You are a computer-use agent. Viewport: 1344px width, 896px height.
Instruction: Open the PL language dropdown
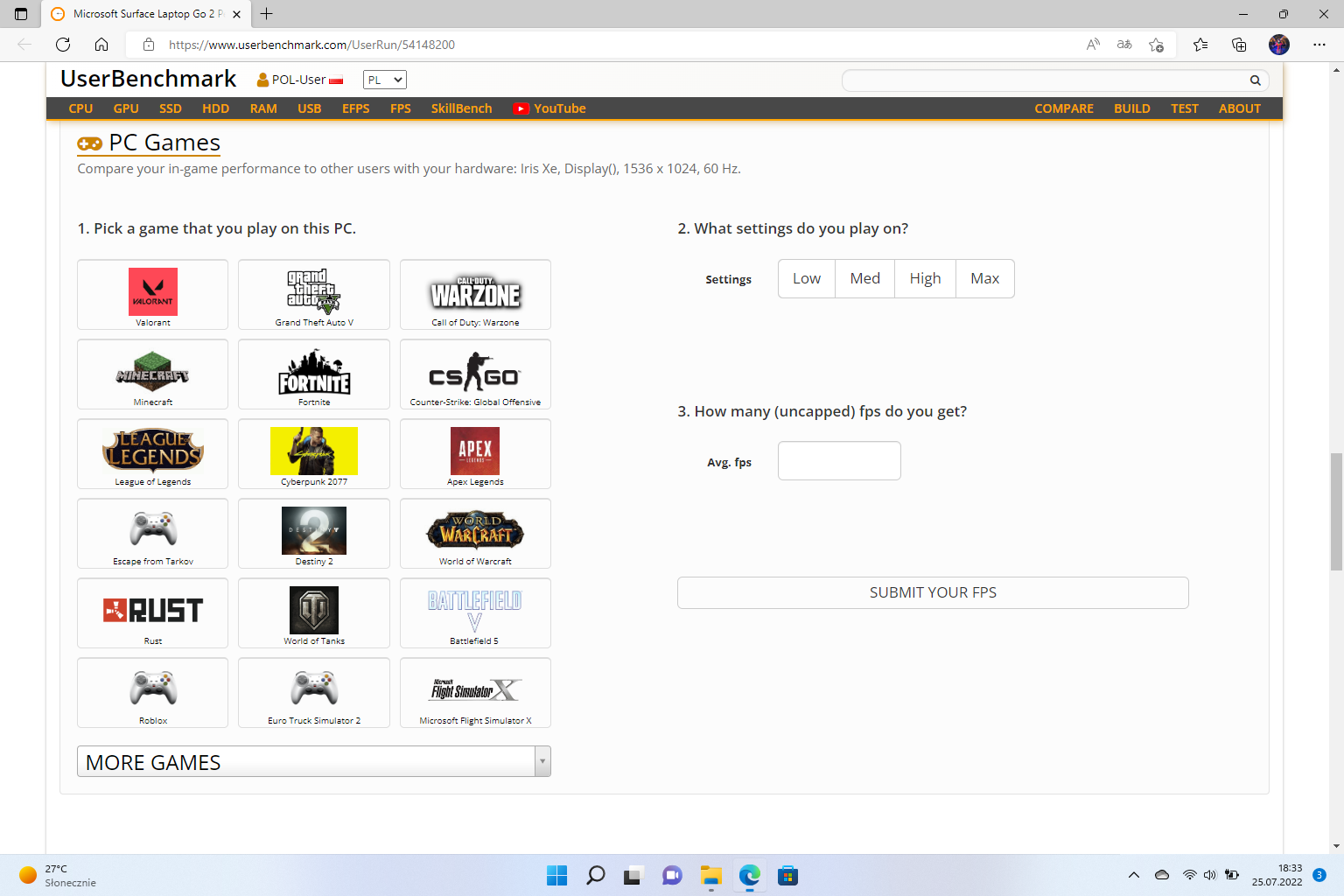pyautogui.click(x=384, y=80)
